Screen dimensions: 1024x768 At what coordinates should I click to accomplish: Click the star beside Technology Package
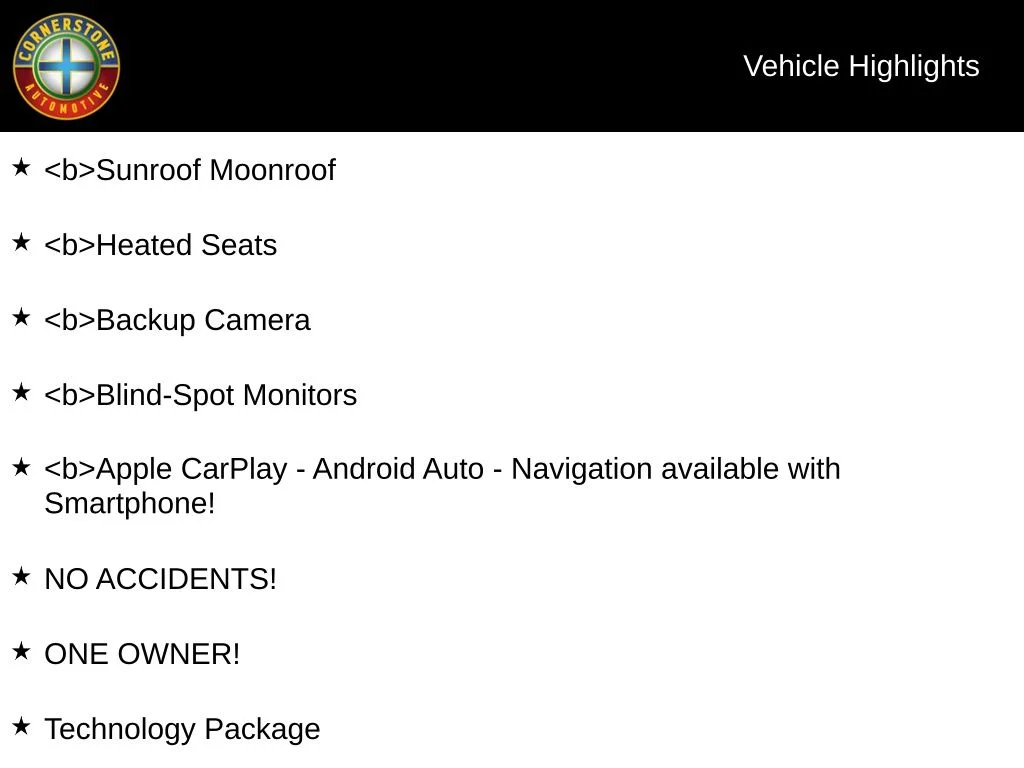[22, 726]
